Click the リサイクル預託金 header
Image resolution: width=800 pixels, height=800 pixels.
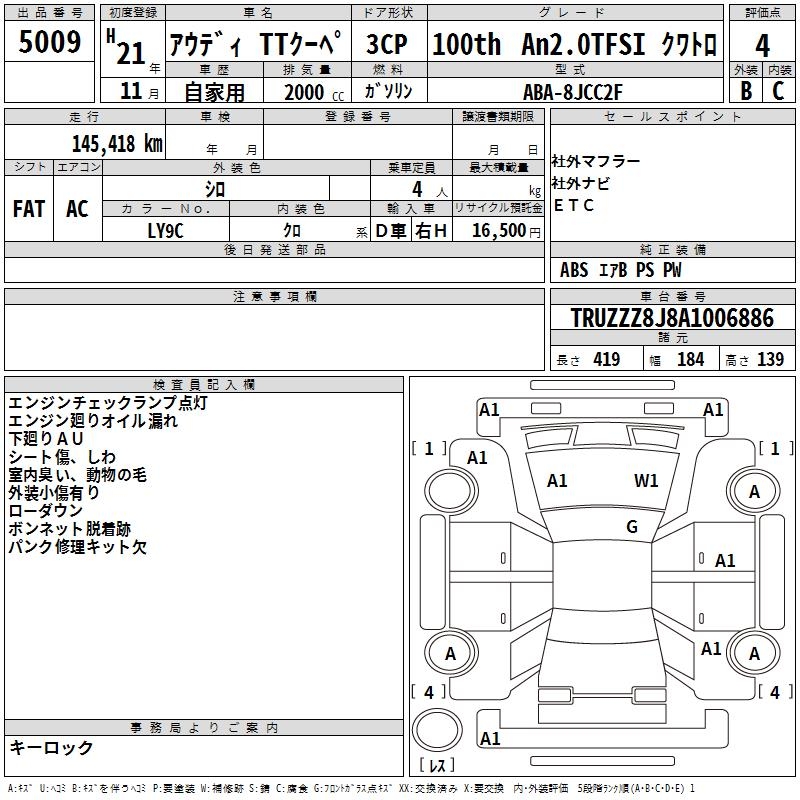click(498, 208)
